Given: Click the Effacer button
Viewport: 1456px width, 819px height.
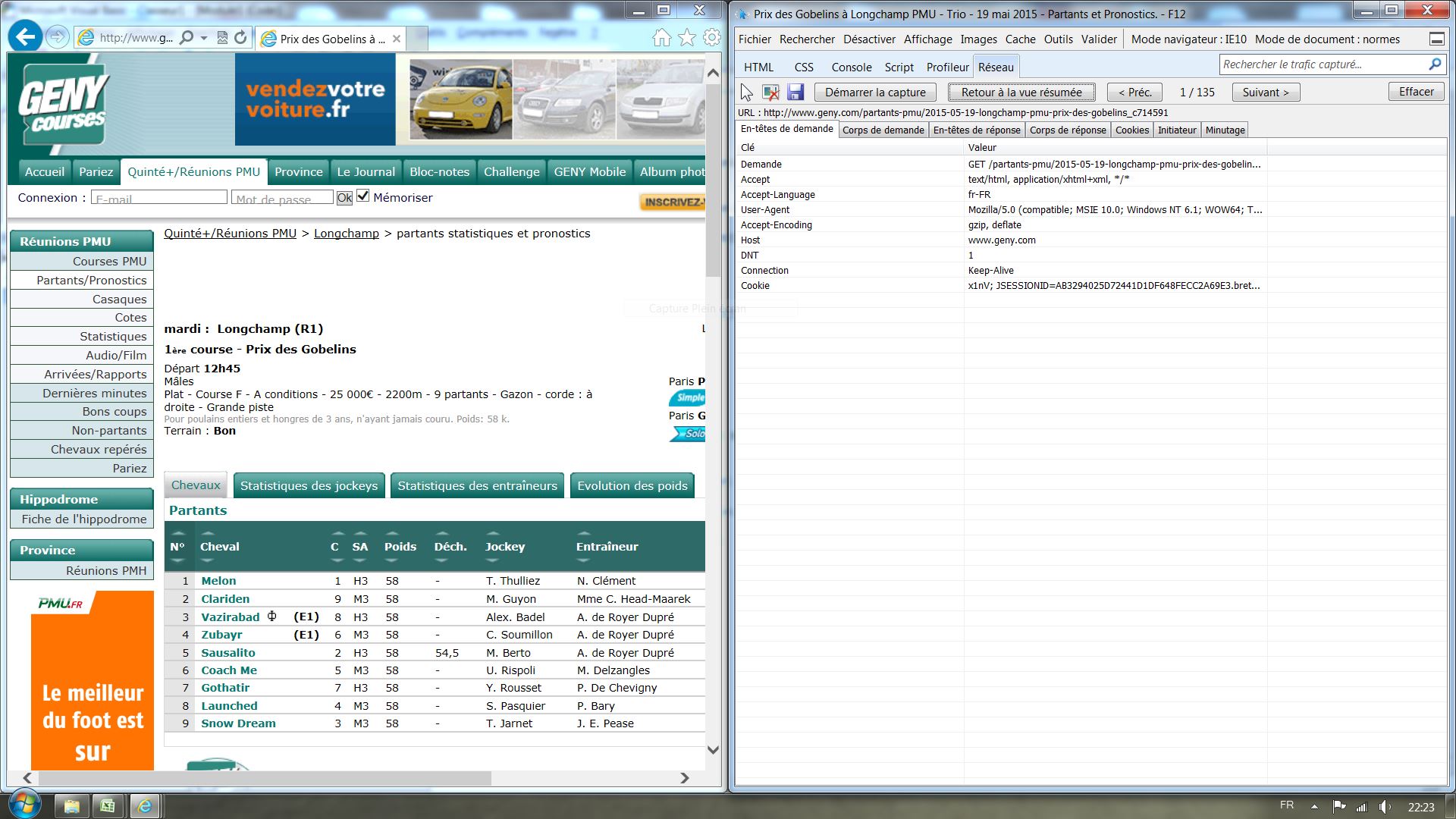Looking at the screenshot, I should click(x=1416, y=92).
